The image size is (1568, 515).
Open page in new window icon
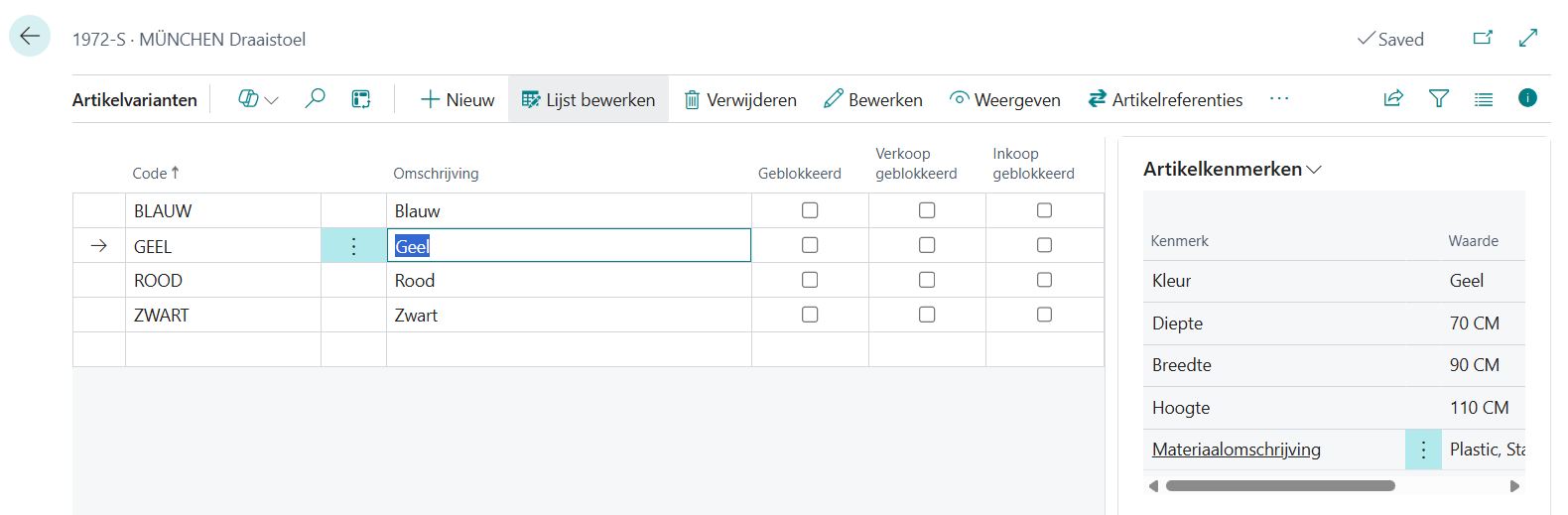tap(1483, 38)
